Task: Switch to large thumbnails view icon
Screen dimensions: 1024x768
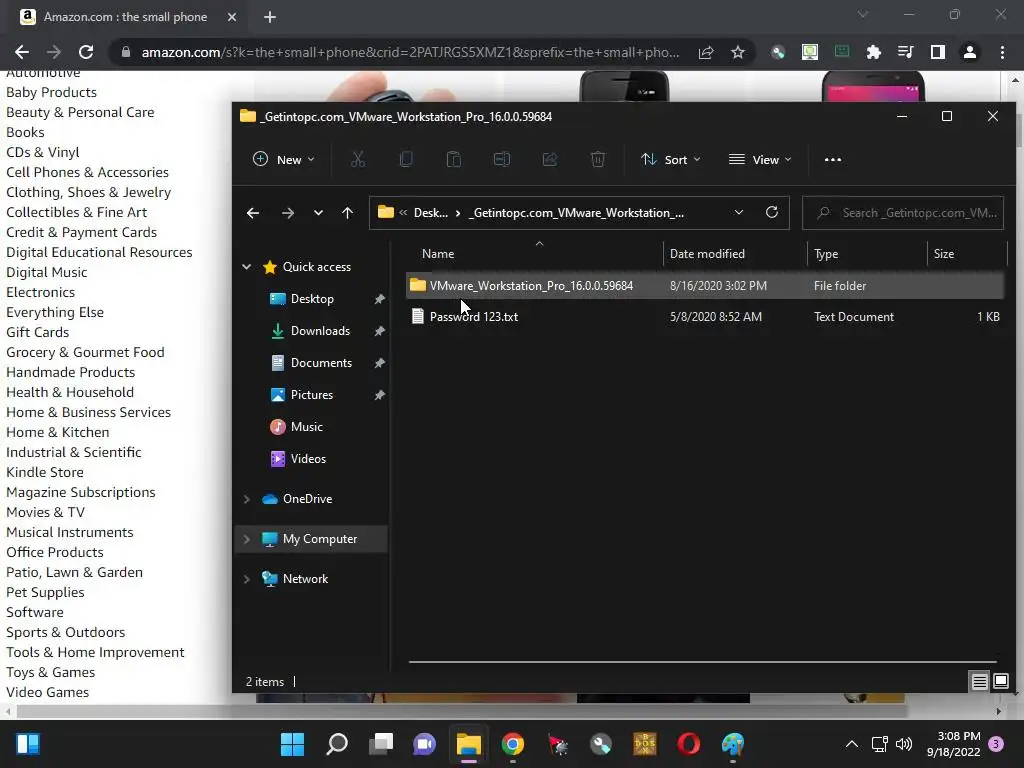Action: pos(1001,682)
